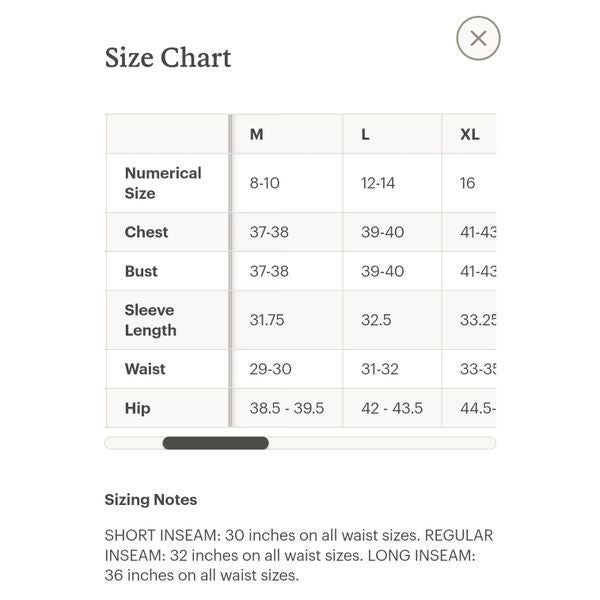Click the Sizing Notes heading
The width and height of the screenshot is (600, 600).
(x=151, y=500)
